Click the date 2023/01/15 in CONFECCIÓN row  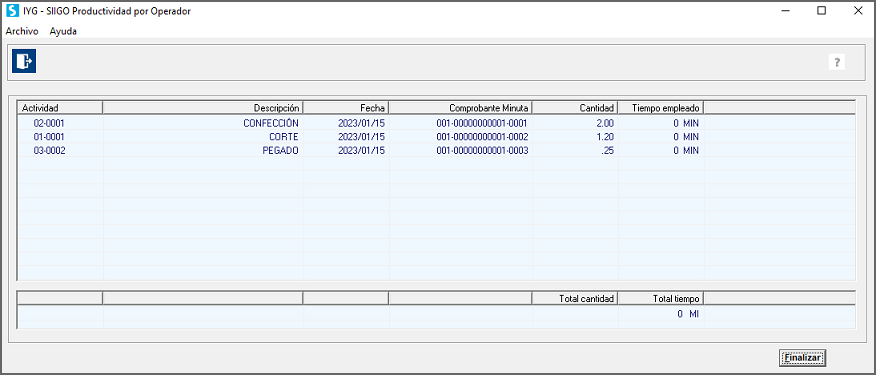coord(346,123)
